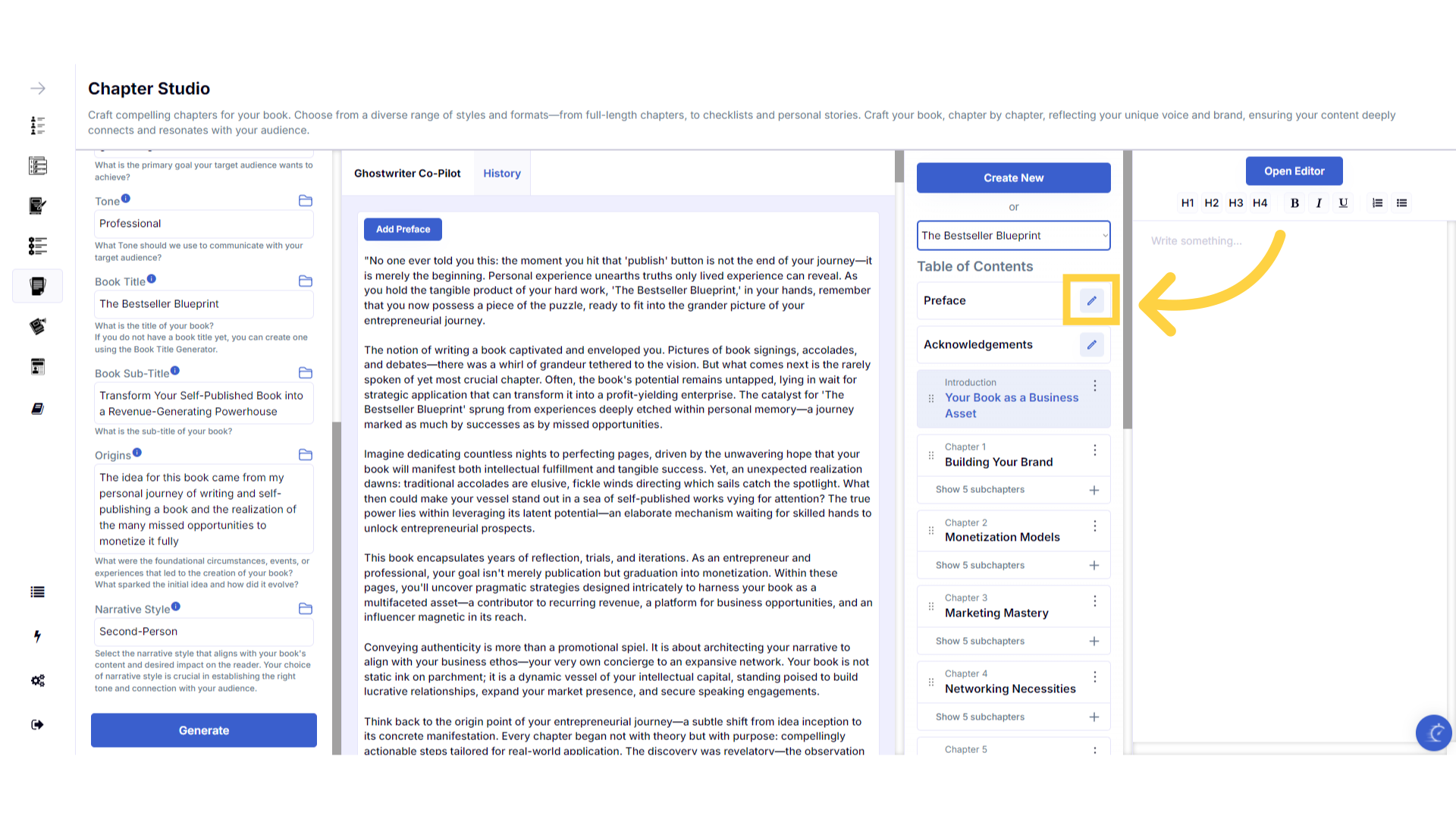Click the sidebar expand arrow icon

coord(38,89)
